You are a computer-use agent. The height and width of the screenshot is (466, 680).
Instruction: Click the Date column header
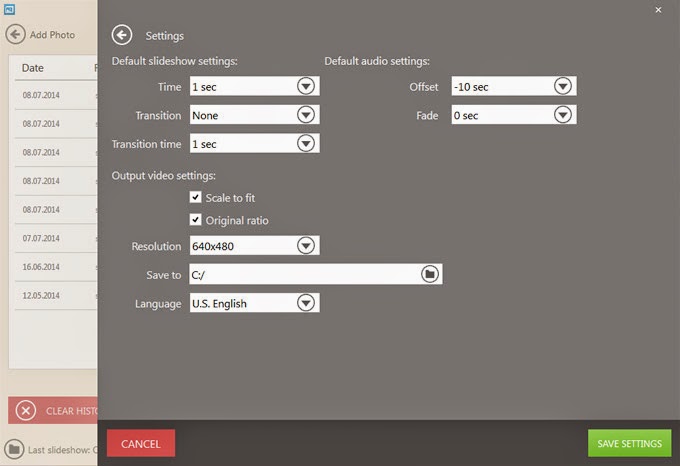click(x=33, y=68)
